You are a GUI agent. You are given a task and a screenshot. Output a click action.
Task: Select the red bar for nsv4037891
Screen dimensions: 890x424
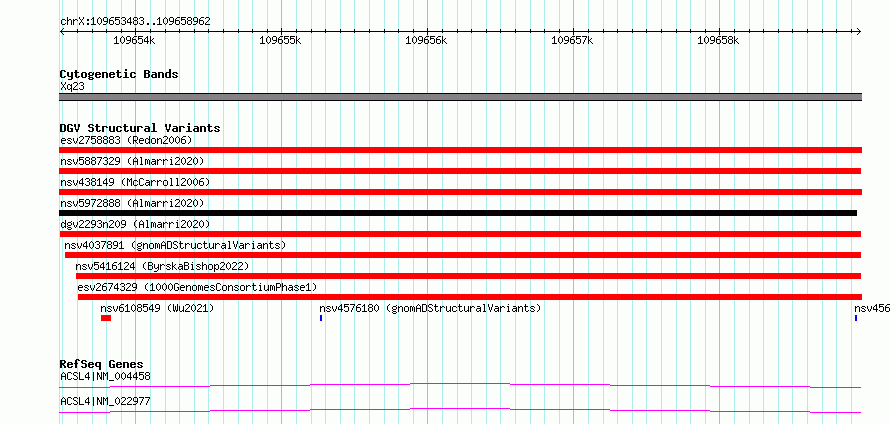(463, 255)
